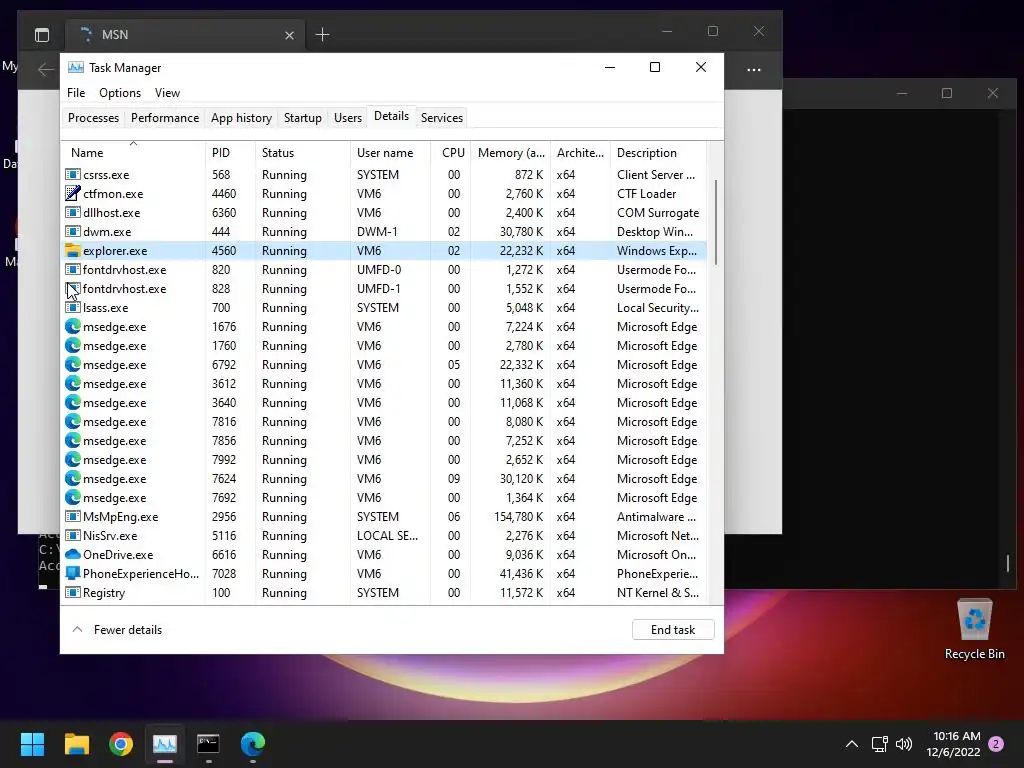Click the CTF Loader description

(647, 194)
